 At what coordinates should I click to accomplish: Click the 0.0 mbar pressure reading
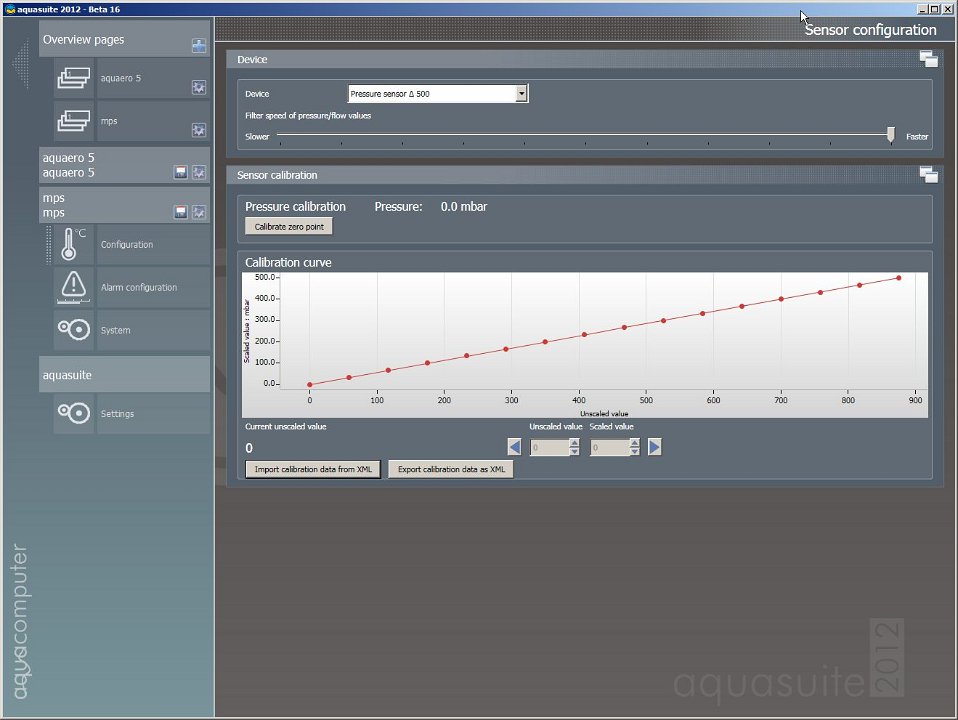pyautogui.click(x=464, y=207)
